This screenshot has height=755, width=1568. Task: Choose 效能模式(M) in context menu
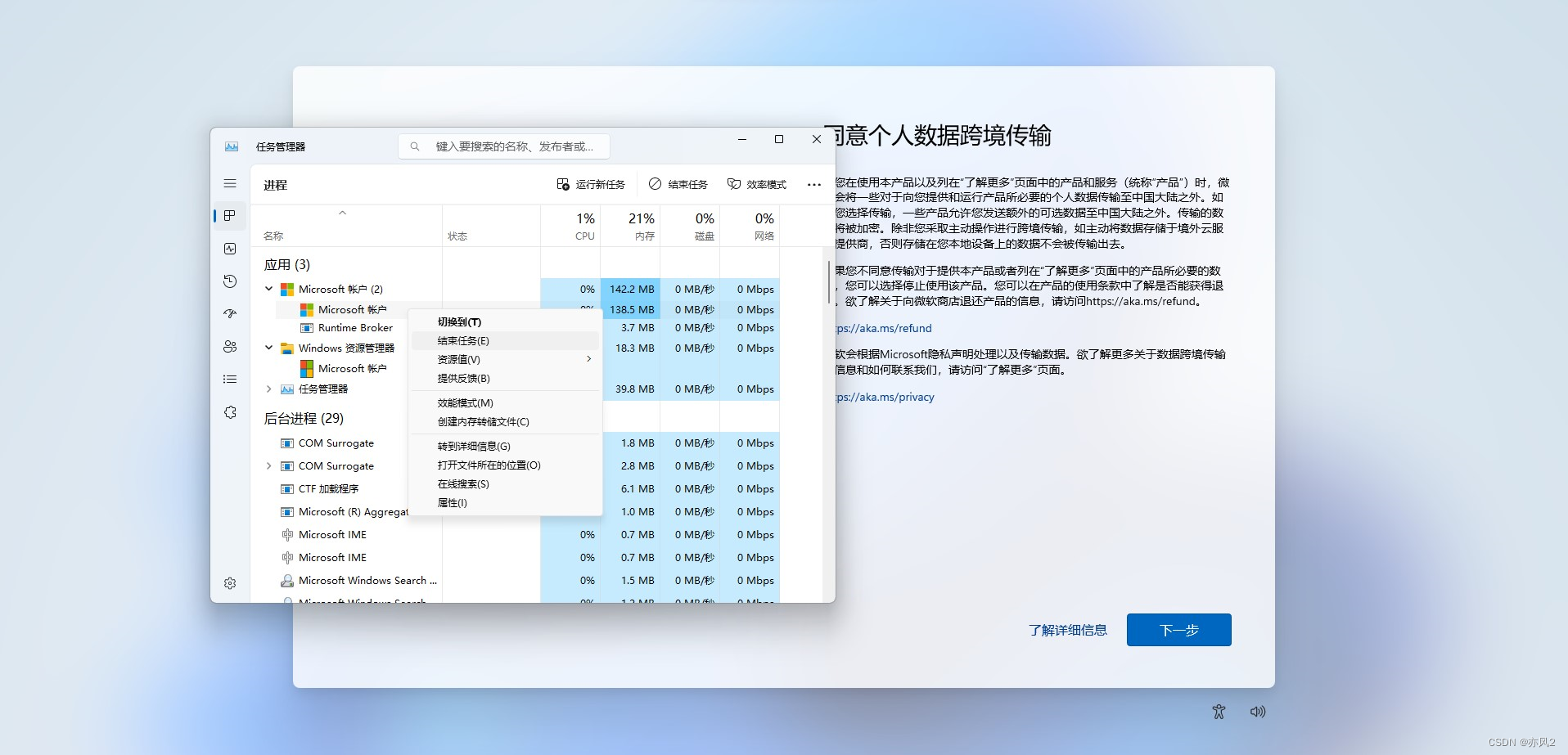[506, 403]
